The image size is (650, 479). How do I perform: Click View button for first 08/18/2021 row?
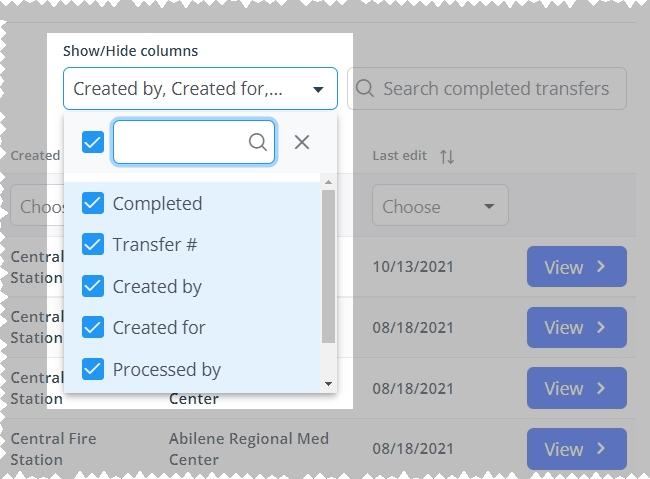(577, 327)
